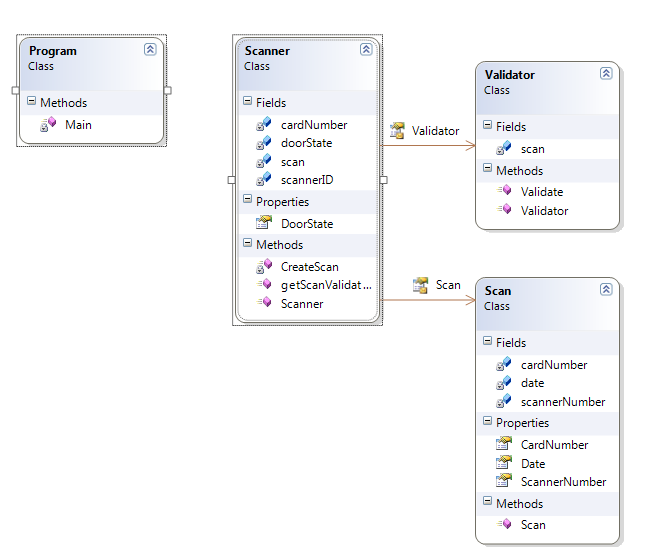Click the Main method icon in Program

point(48,125)
